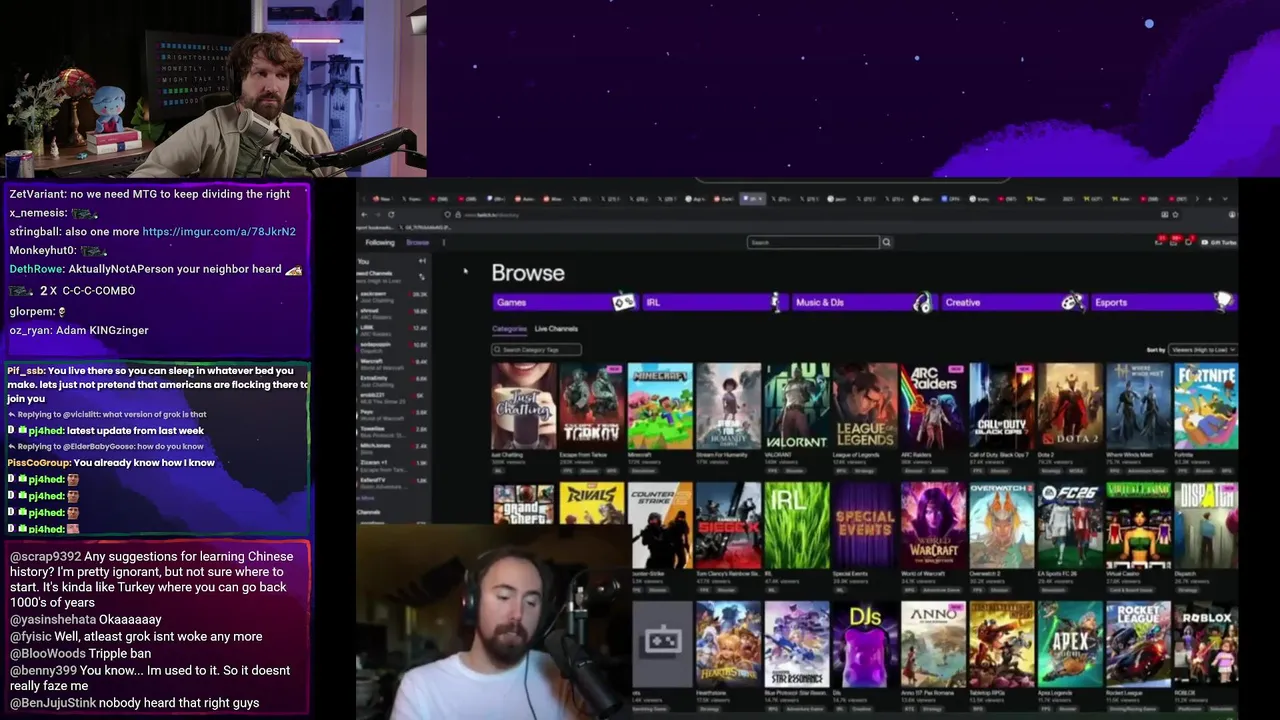Click the IRL category banner

714,302
